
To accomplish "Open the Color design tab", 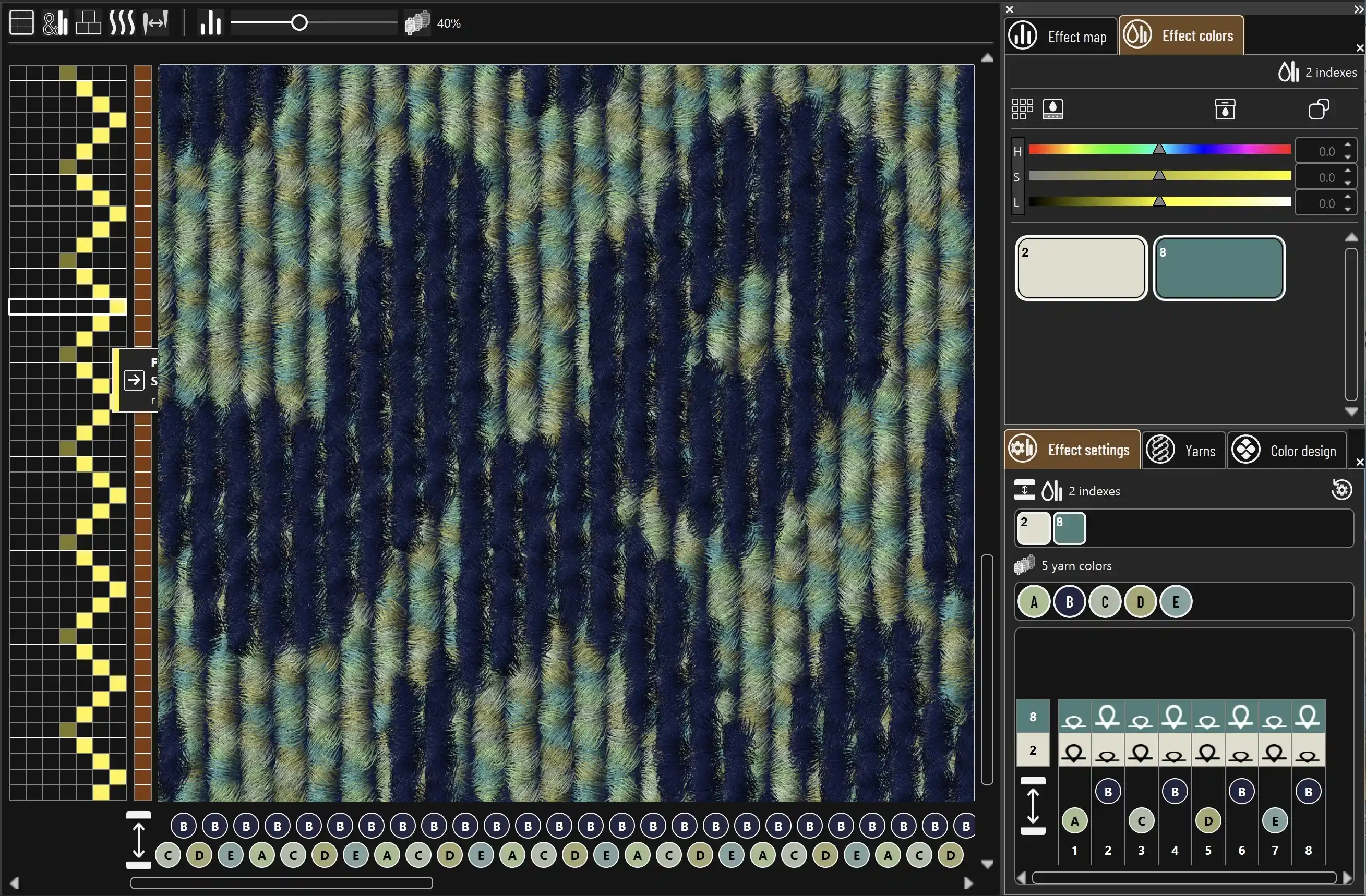I will pyautogui.click(x=1286, y=450).
